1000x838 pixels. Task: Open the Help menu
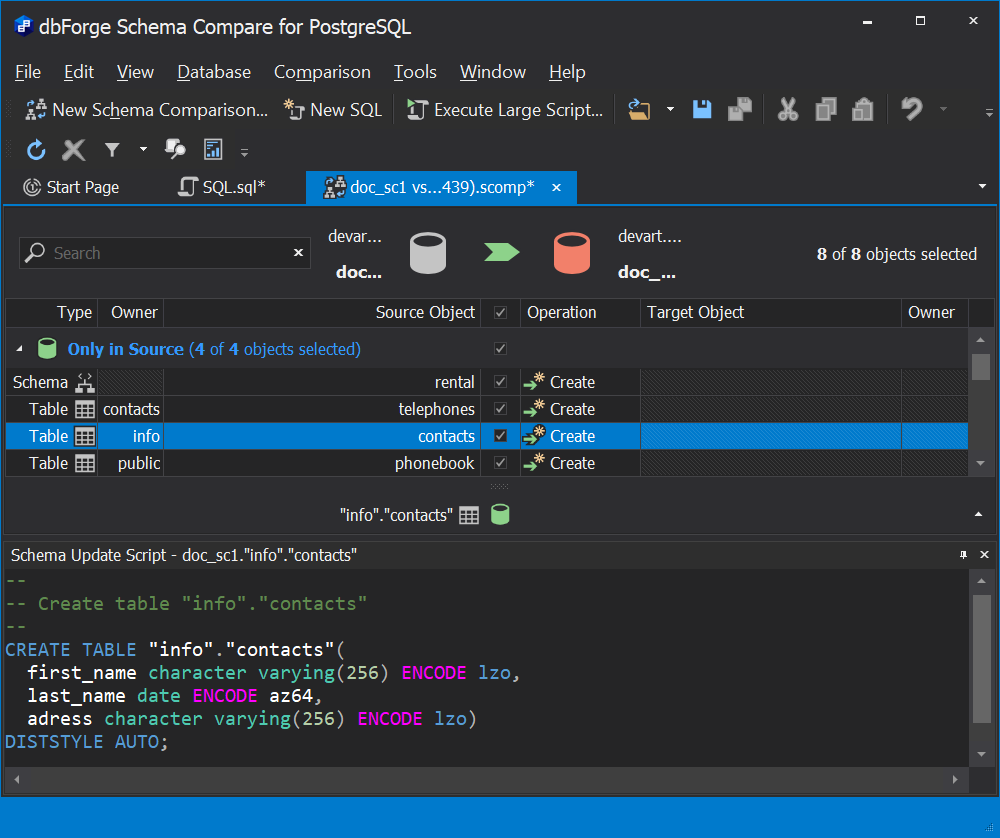coord(567,72)
